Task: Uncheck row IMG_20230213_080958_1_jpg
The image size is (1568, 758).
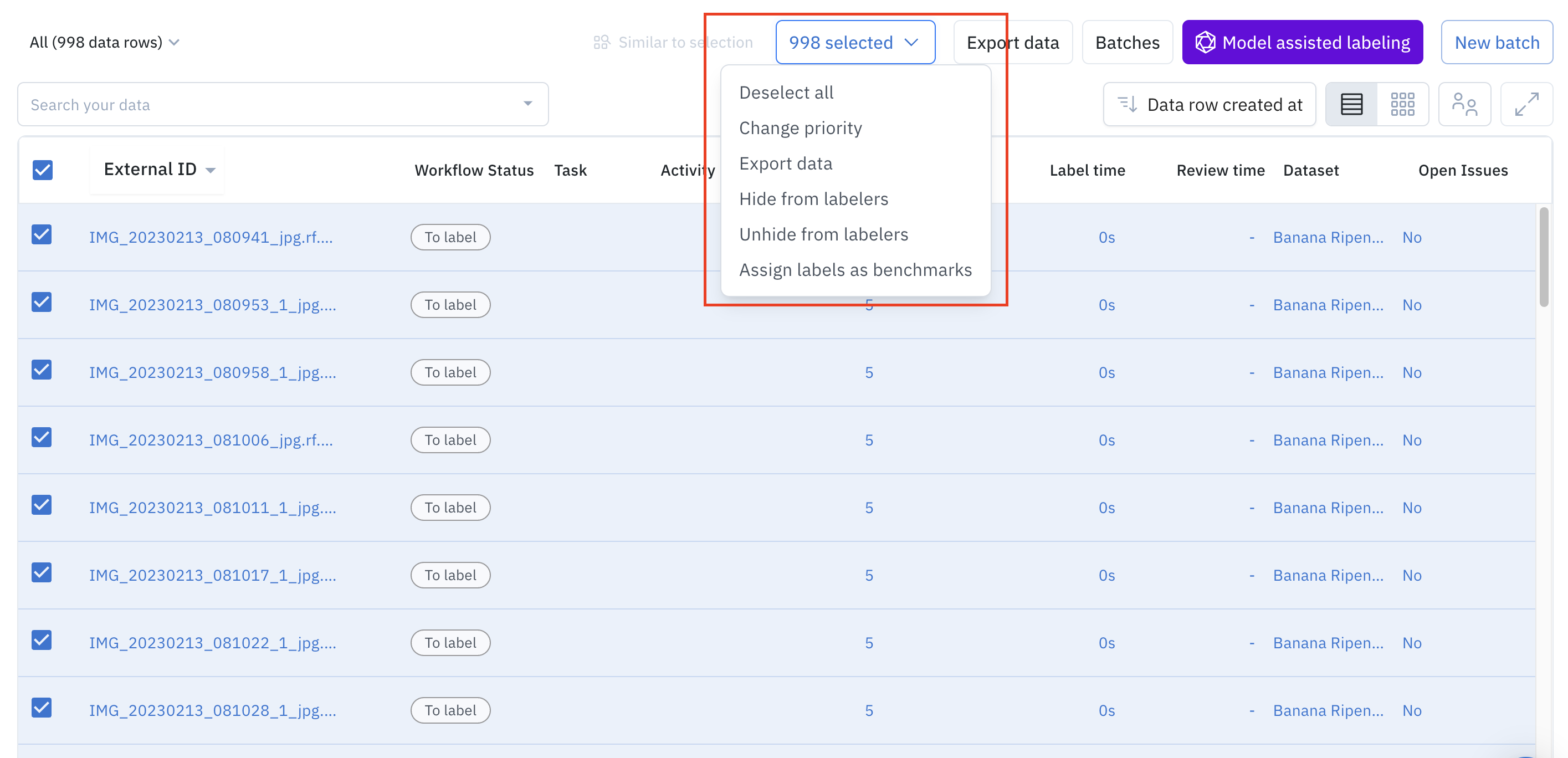Action: (x=42, y=370)
